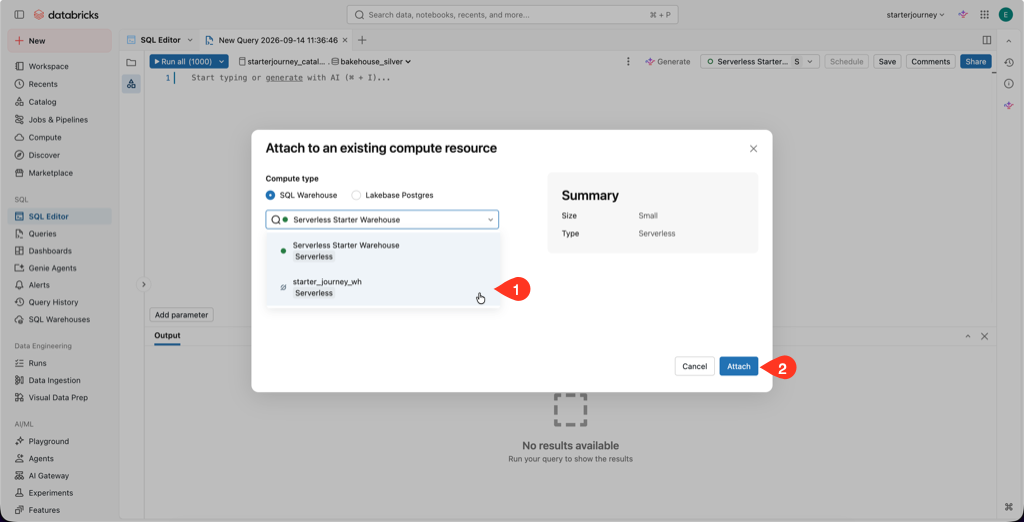This screenshot has height=522, width=1024.
Task: Cancel the attach compute dialog
Action: coord(694,366)
